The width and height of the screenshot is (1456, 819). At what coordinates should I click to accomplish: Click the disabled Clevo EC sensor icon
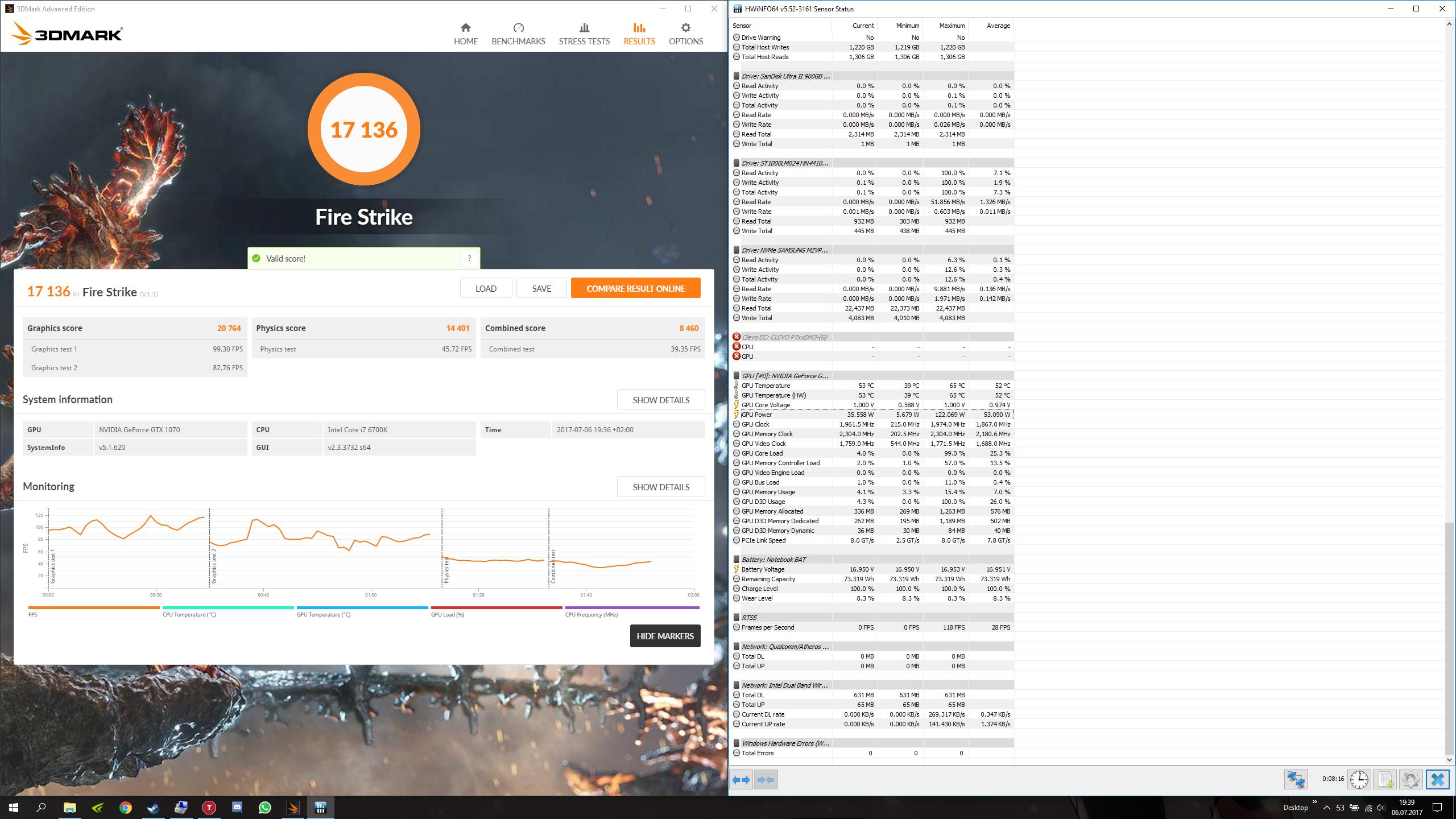(x=737, y=337)
